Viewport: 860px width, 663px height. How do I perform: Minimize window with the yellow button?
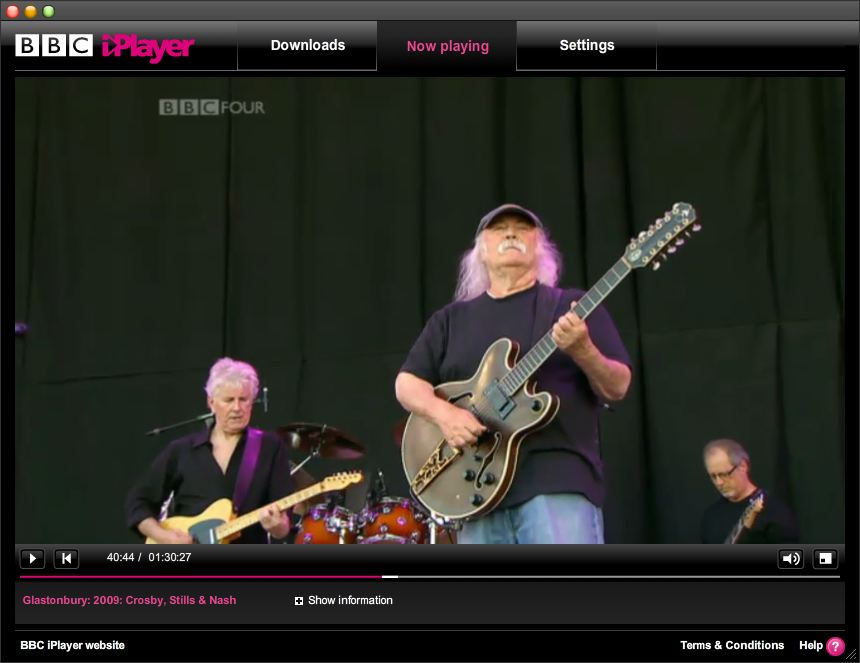point(31,11)
